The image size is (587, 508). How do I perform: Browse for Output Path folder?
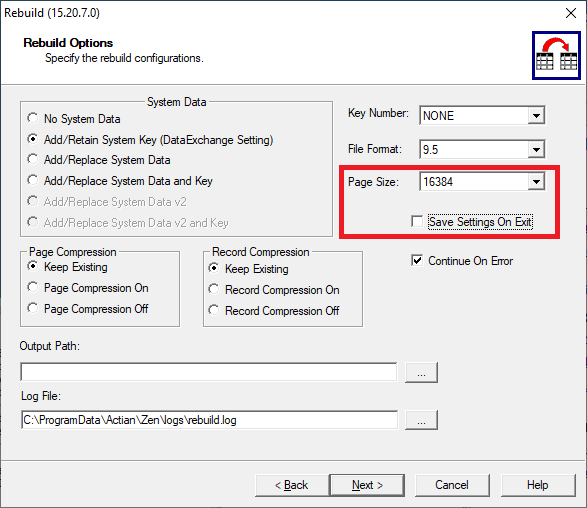click(421, 372)
